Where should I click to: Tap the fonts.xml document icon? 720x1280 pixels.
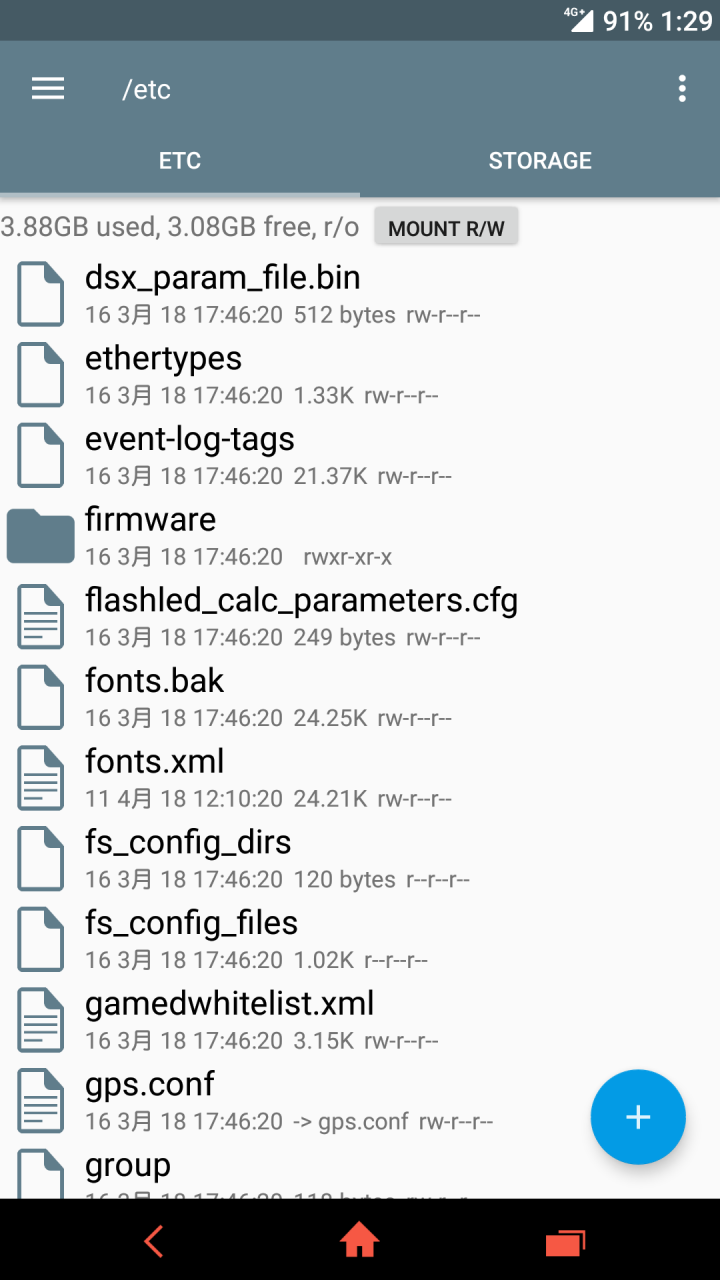click(x=41, y=778)
